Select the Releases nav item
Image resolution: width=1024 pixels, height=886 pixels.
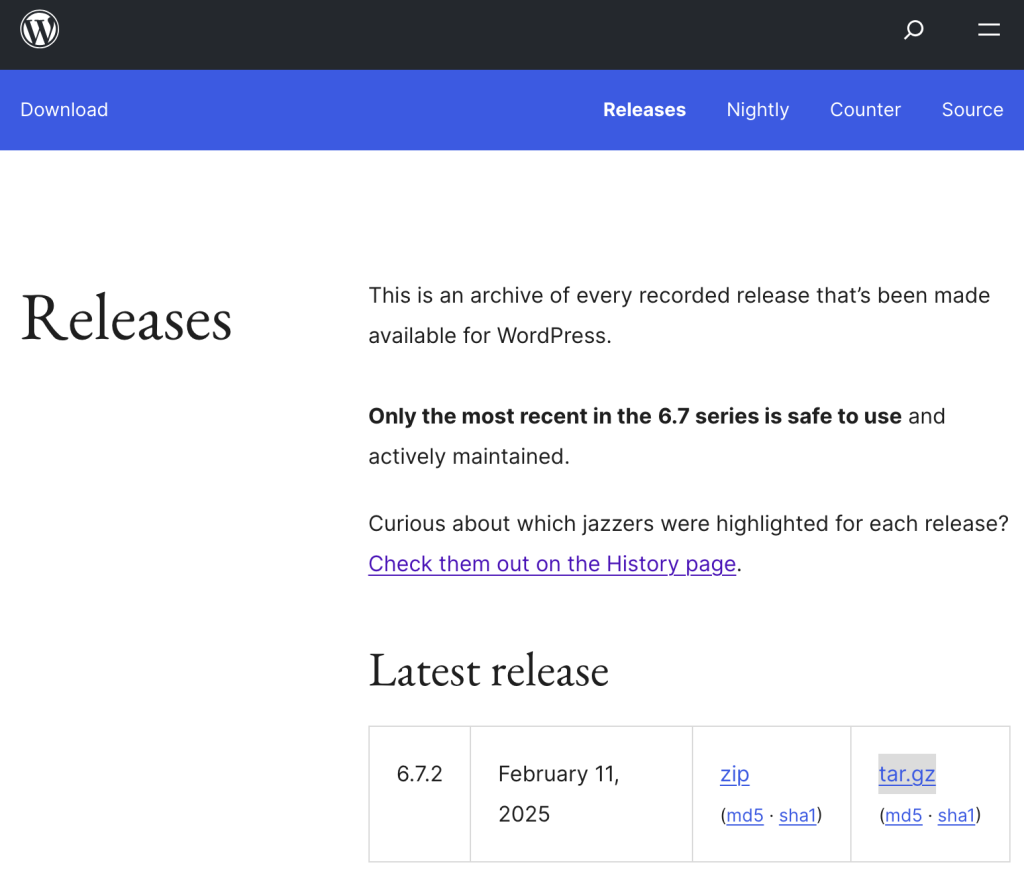coord(644,110)
